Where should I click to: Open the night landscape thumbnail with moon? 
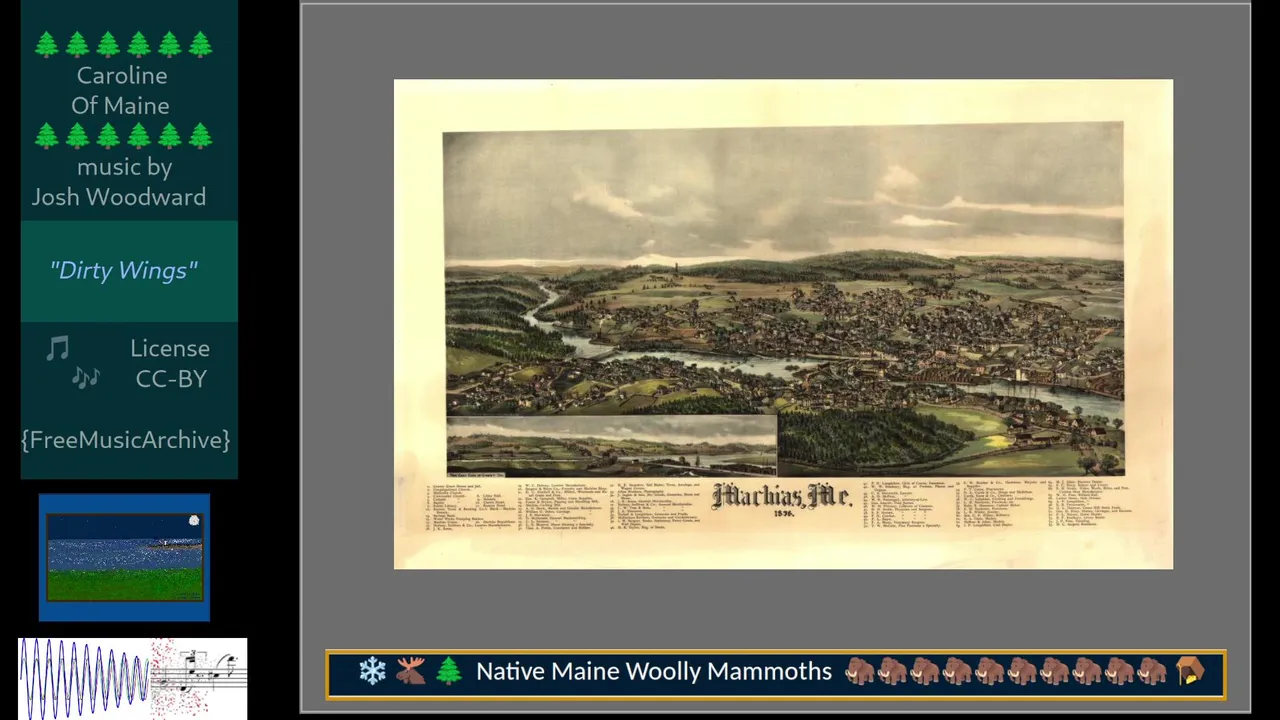click(125, 558)
